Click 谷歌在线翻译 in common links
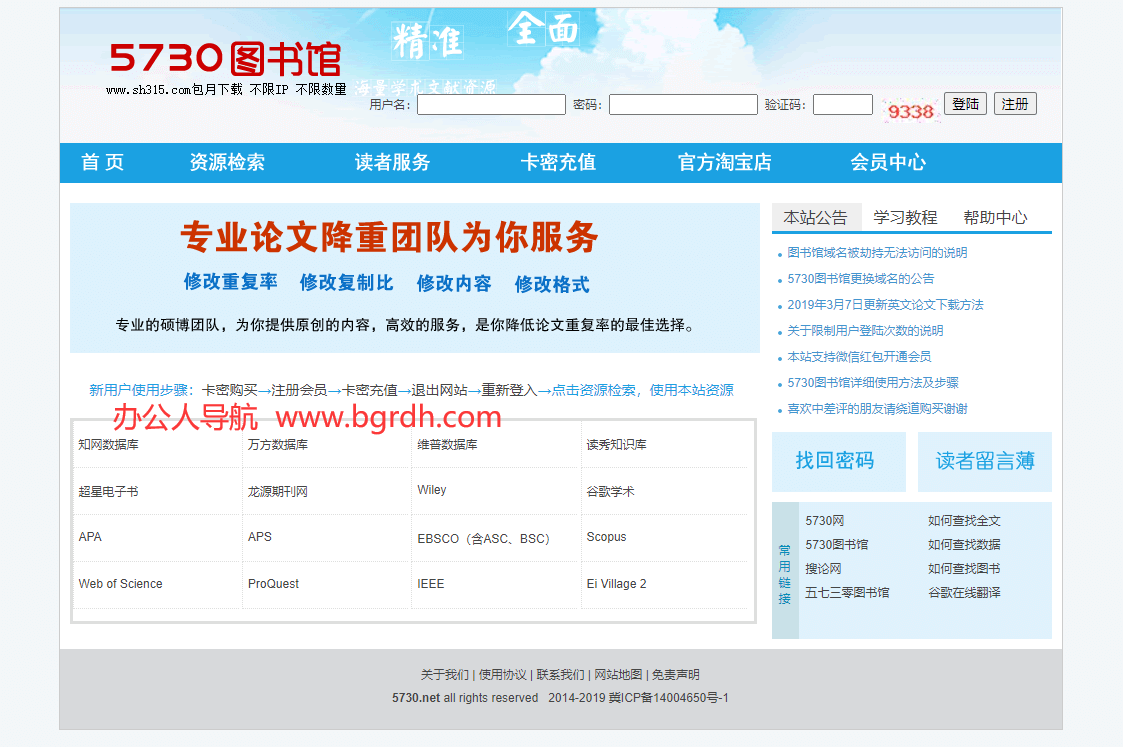The image size is (1123, 747). 964,593
